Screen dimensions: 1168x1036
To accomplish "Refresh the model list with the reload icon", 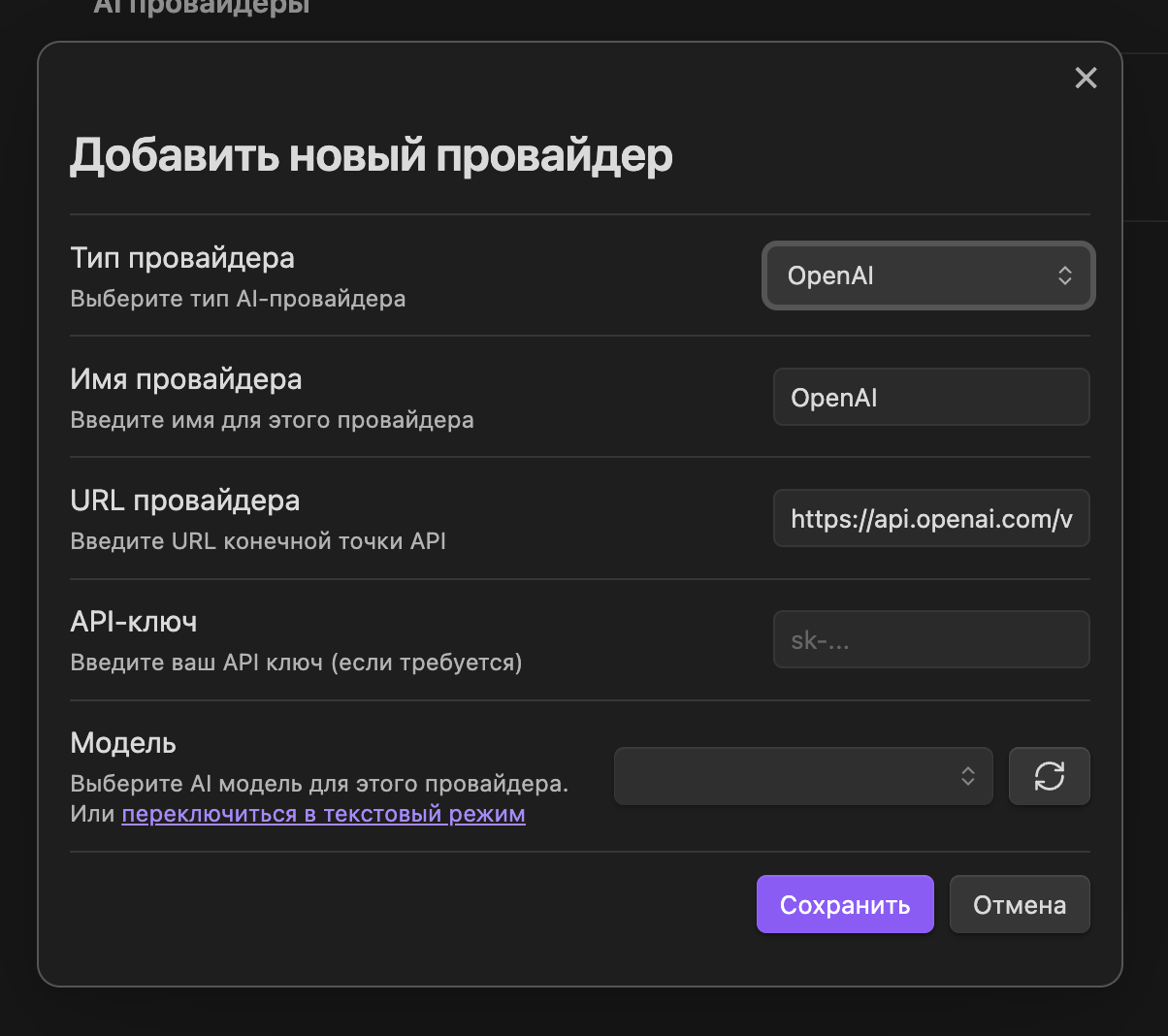I will point(1050,776).
